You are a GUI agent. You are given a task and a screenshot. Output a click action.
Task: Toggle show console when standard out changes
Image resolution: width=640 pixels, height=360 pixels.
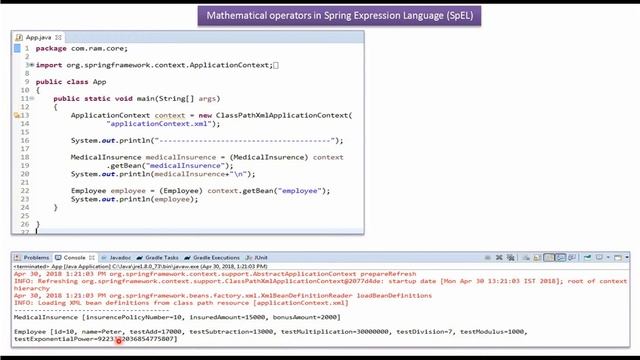[560, 258]
